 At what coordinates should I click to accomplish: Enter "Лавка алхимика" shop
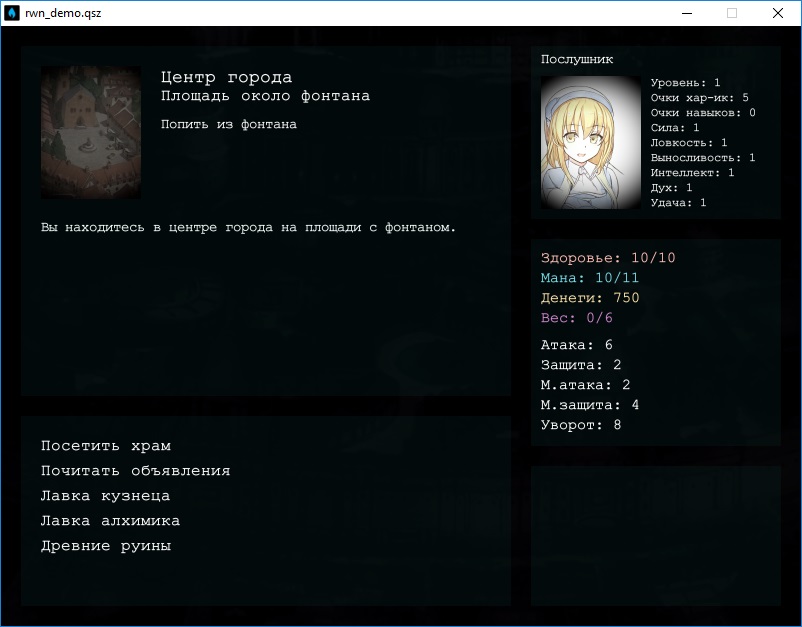click(x=110, y=521)
